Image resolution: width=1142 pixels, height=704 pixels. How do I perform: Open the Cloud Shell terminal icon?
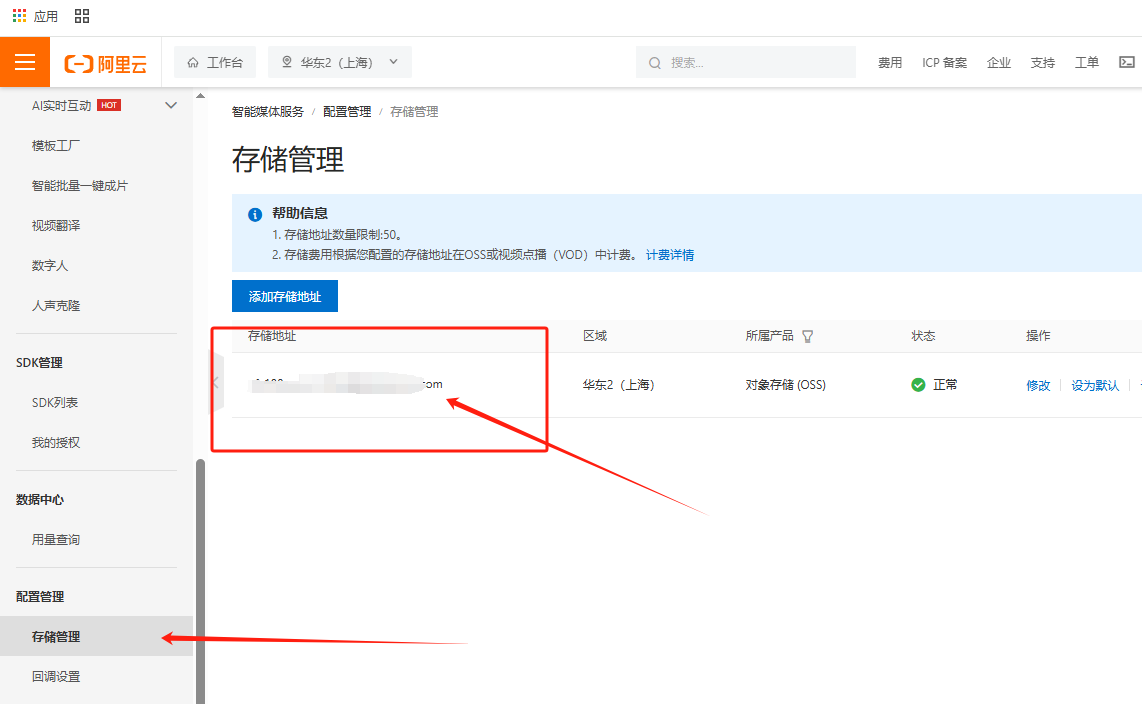(1127, 63)
